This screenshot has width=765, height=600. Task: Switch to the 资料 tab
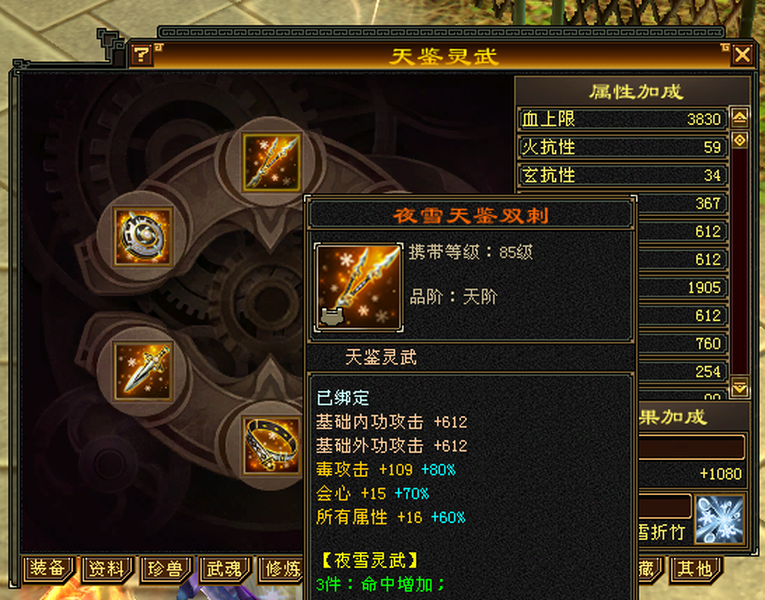107,569
